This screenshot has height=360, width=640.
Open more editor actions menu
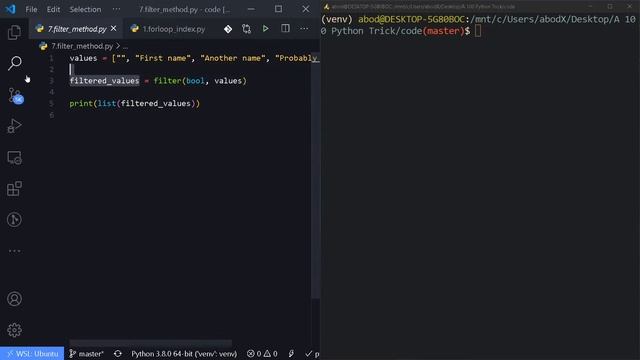click(304, 29)
